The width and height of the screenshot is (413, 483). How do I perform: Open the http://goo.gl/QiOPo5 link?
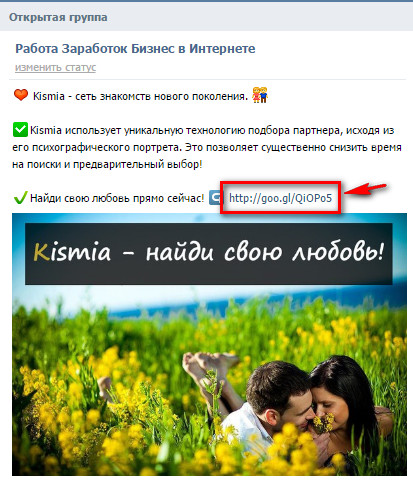pyautogui.click(x=280, y=198)
